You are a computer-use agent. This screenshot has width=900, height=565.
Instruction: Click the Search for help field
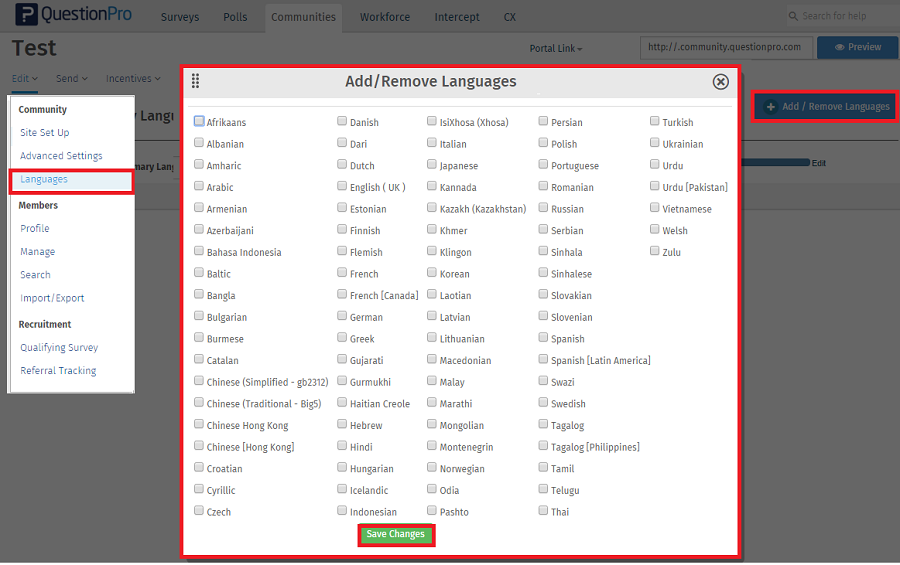pos(843,16)
